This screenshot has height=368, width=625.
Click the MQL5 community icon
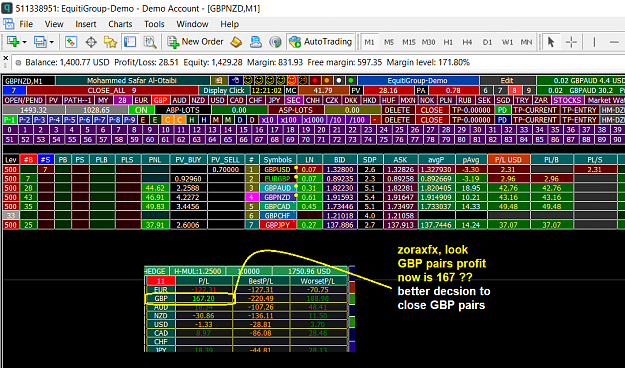coord(256,42)
